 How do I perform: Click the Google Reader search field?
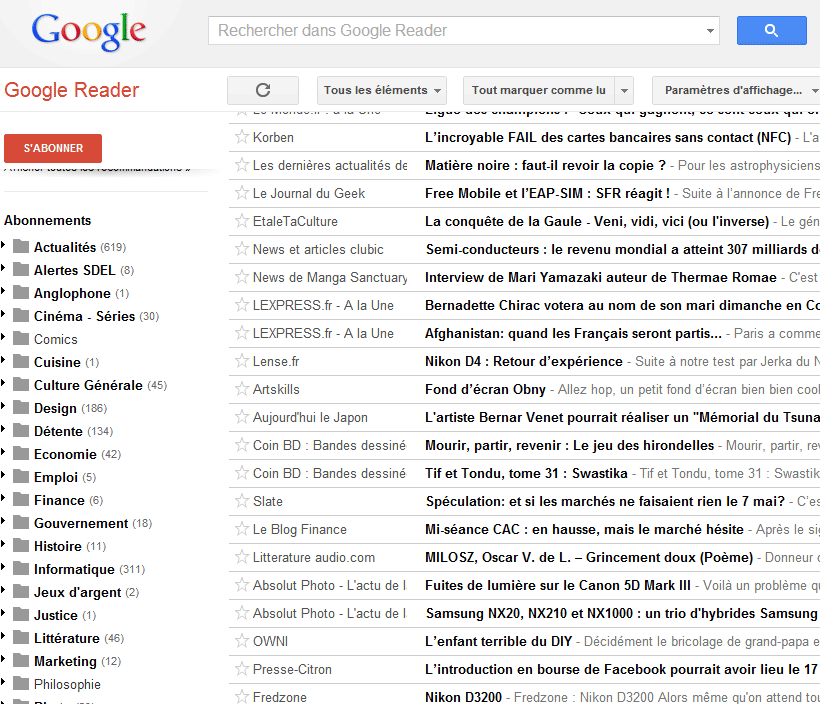(x=460, y=31)
